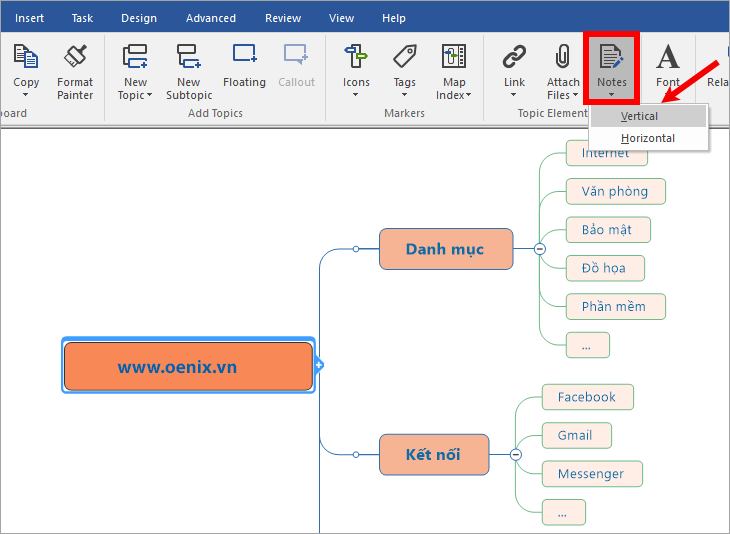The image size is (730, 534).
Task: Choose Horizontal from Notes menu
Action: point(648,138)
